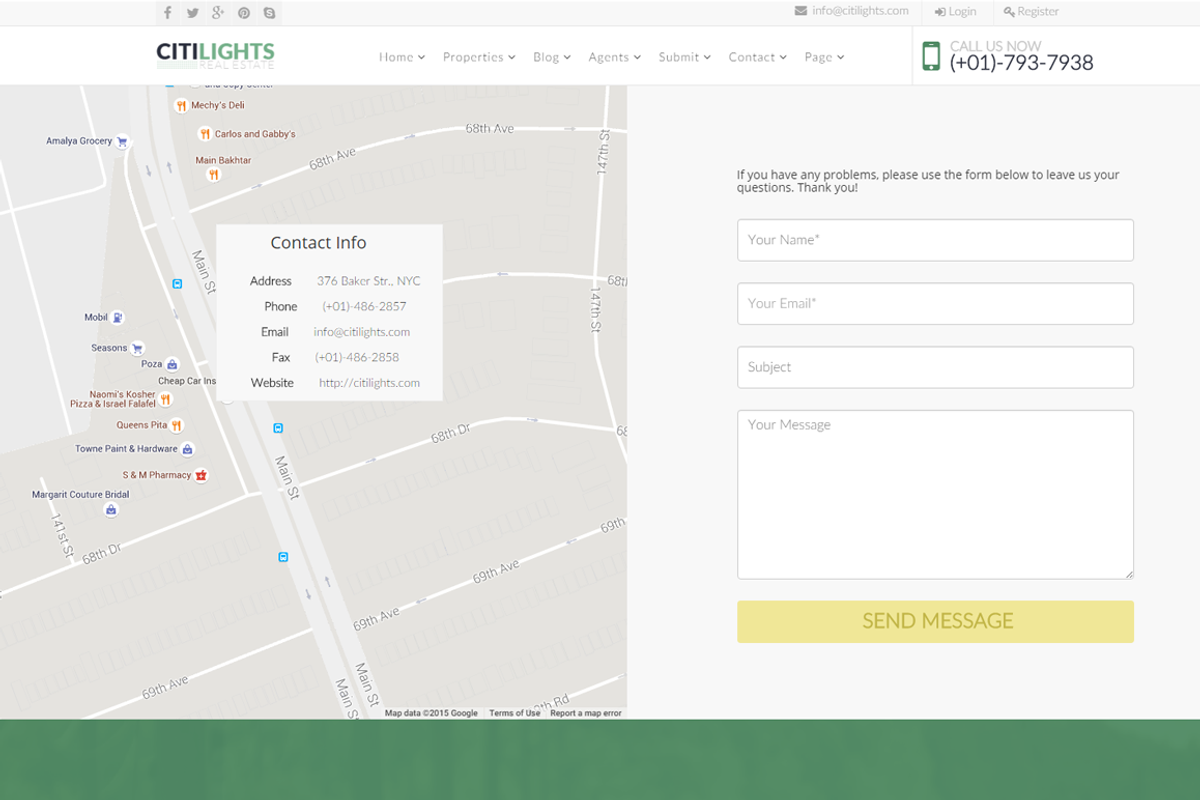The height and width of the screenshot is (800, 1200).
Task: Click the Cheap Car Ins map label
Action: click(187, 381)
